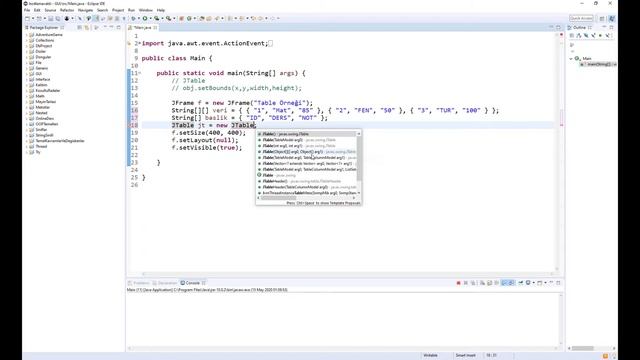This screenshot has height=360, width=640.
Task: Select the Try project
Action: [x=38, y=152]
